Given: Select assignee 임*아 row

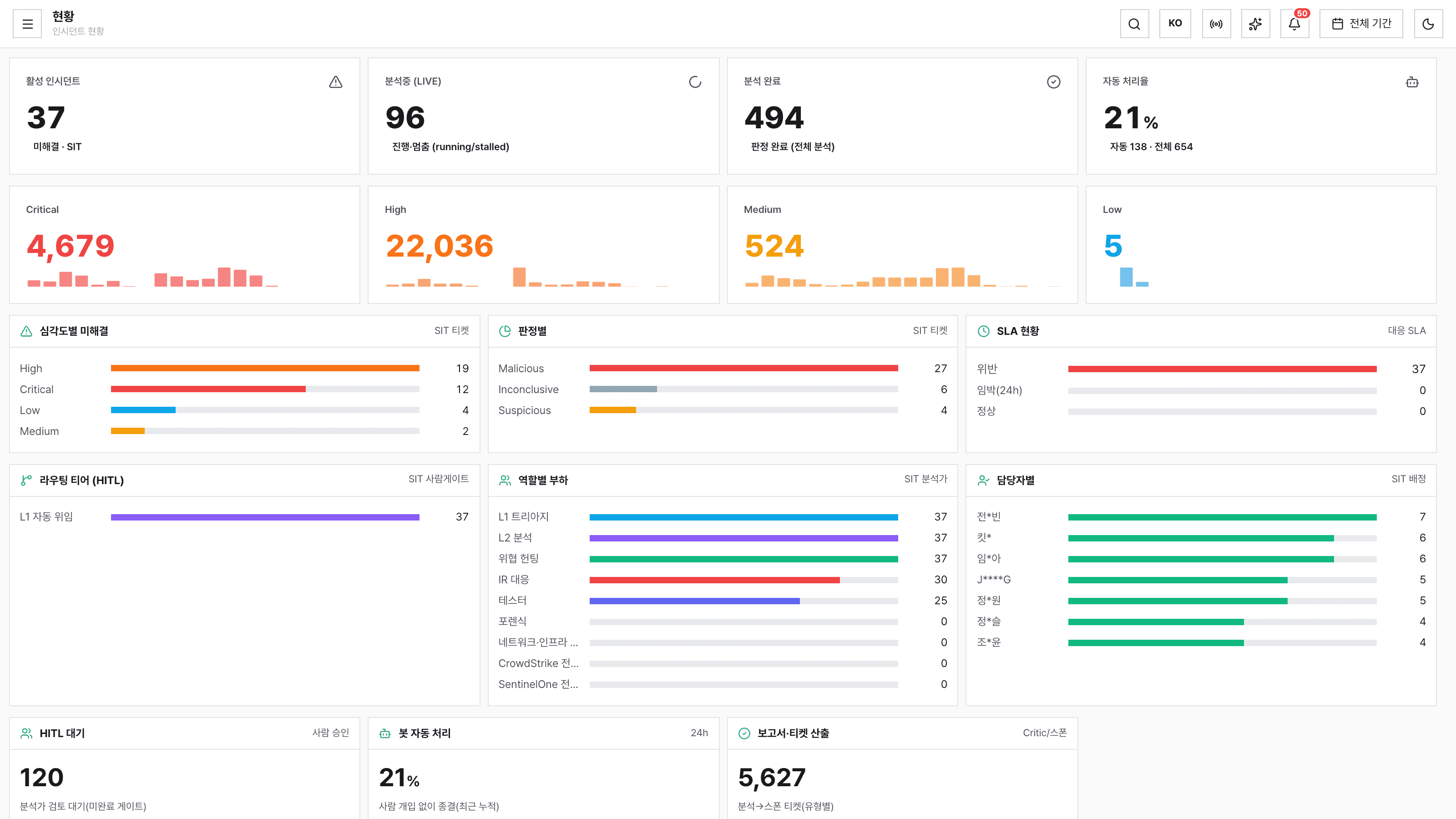Looking at the screenshot, I should pyautogui.click(x=1201, y=559).
